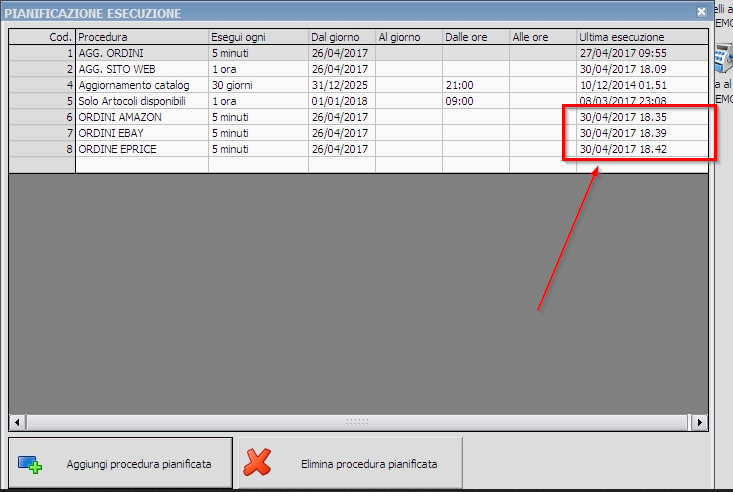The width and height of the screenshot is (733, 492).
Task: Click the Esegui ogni column header
Action: [258, 37]
